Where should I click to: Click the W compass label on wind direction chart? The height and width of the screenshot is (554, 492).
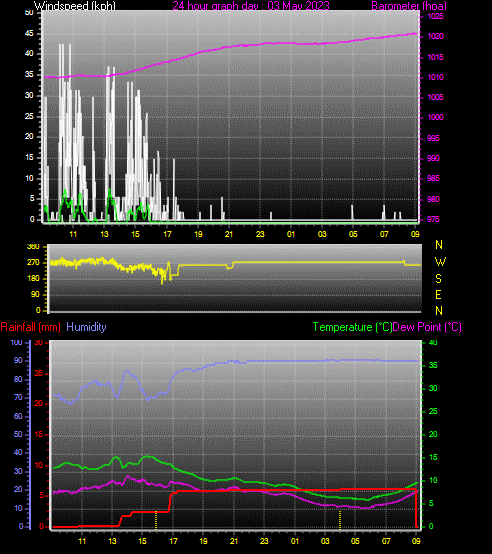pyautogui.click(x=440, y=262)
